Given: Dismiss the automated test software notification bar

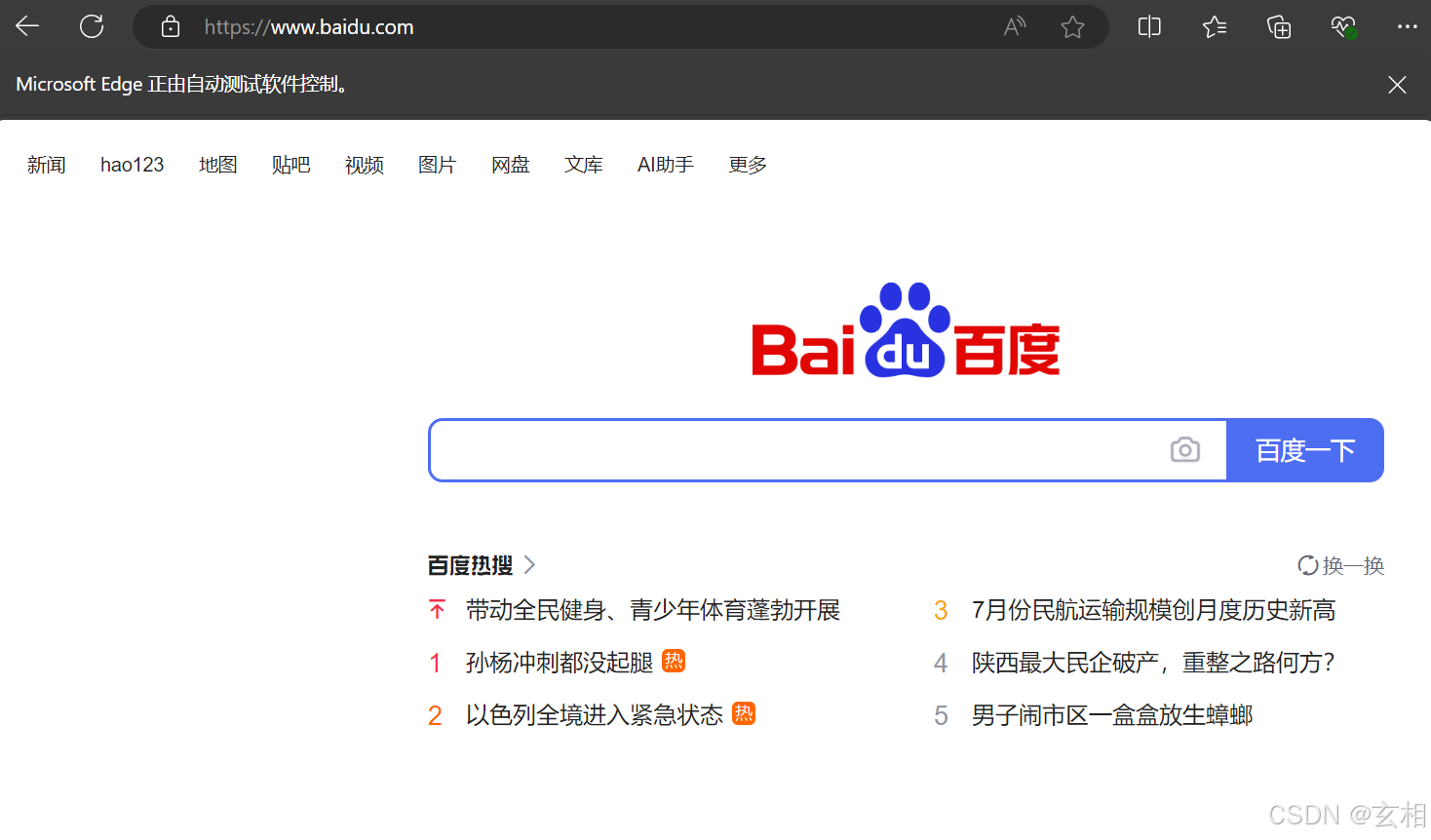Looking at the screenshot, I should (x=1397, y=85).
